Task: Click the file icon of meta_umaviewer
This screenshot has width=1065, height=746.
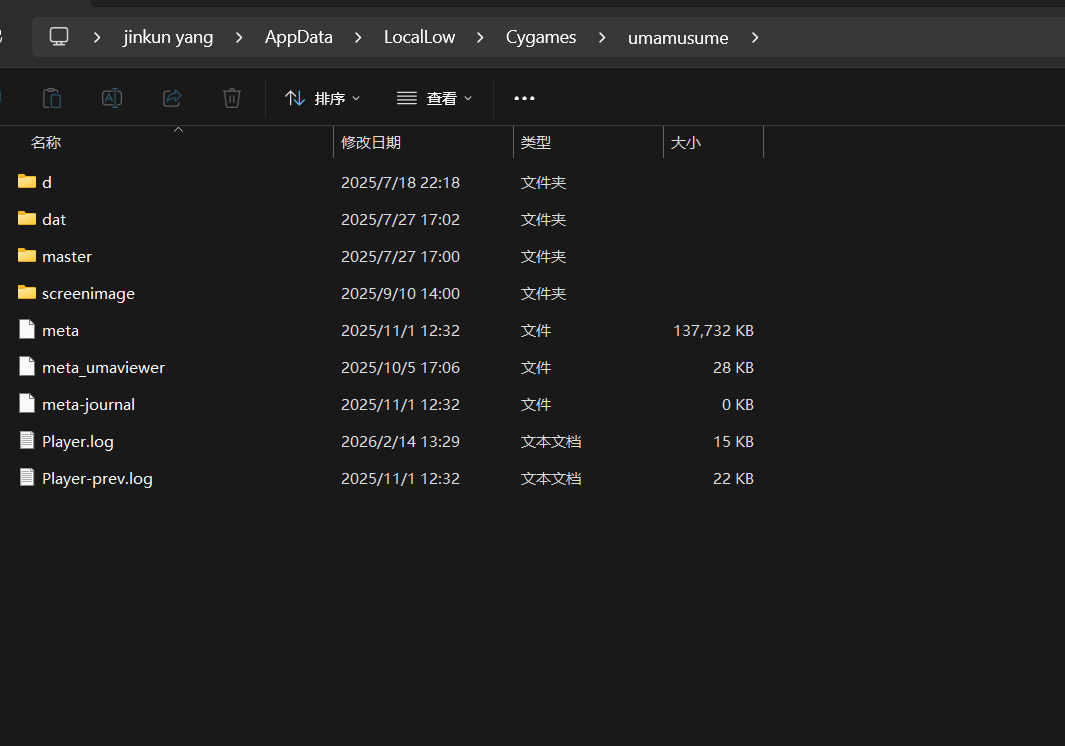Action: [27, 366]
